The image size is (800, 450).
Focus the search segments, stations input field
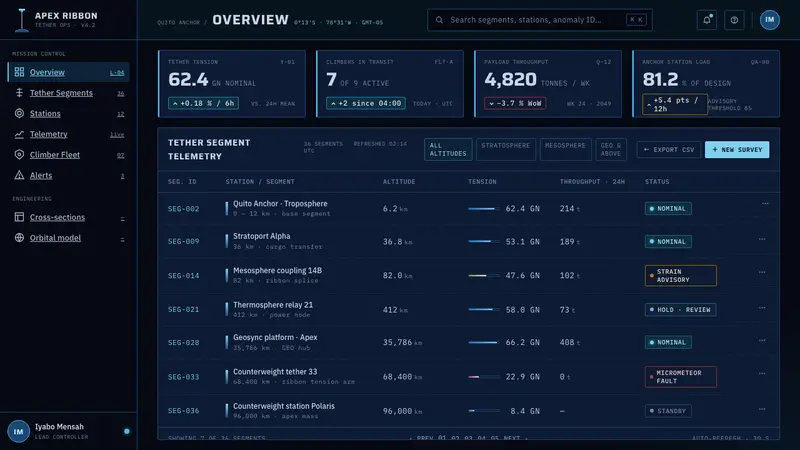539,20
